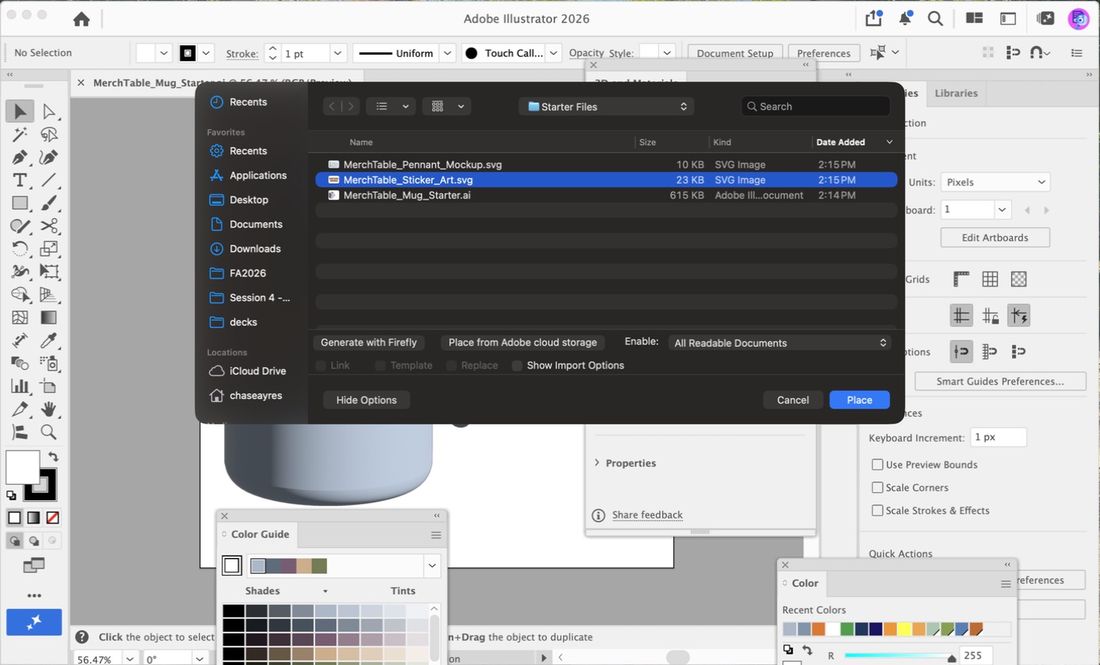Enable Scale Corners checkbox
This screenshot has height=665, width=1100.
coord(877,488)
